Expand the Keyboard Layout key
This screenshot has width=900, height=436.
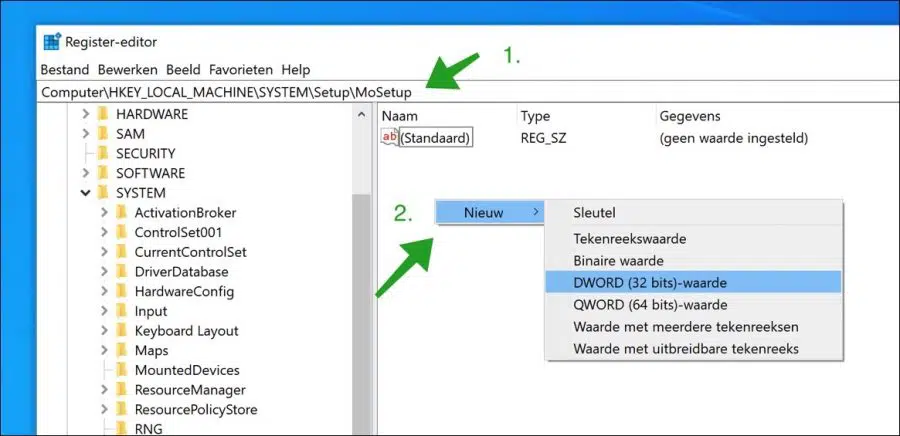coord(104,331)
